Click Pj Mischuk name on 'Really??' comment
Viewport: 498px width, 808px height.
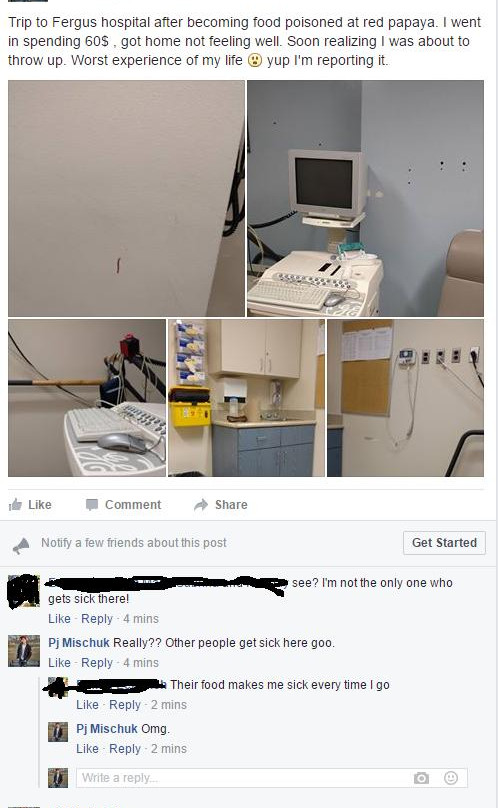click(79, 643)
